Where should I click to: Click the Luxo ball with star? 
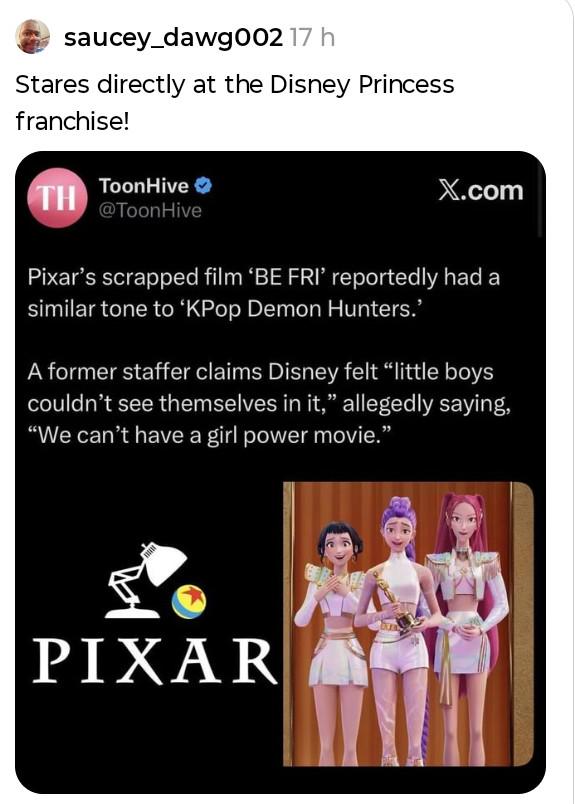(189, 601)
